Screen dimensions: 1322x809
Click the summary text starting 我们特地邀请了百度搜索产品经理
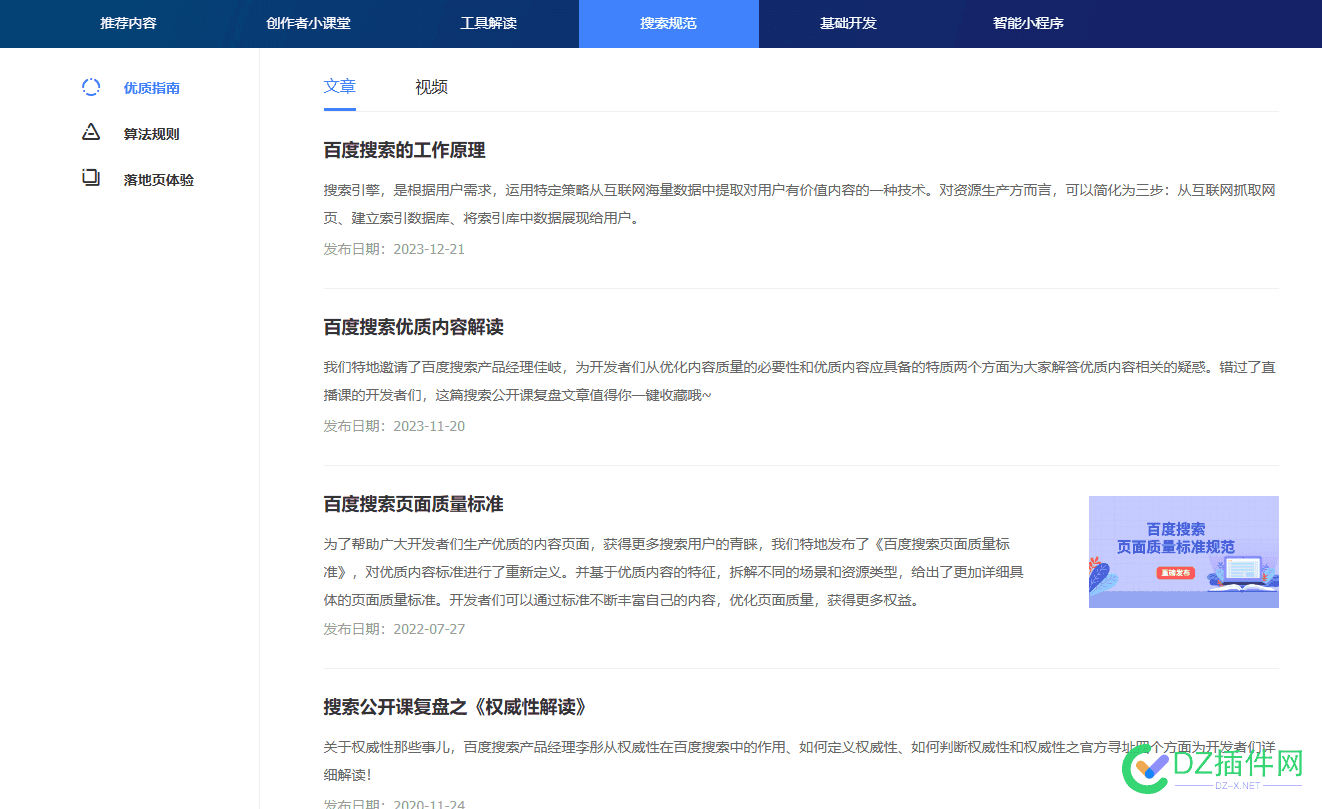point(801,381)
